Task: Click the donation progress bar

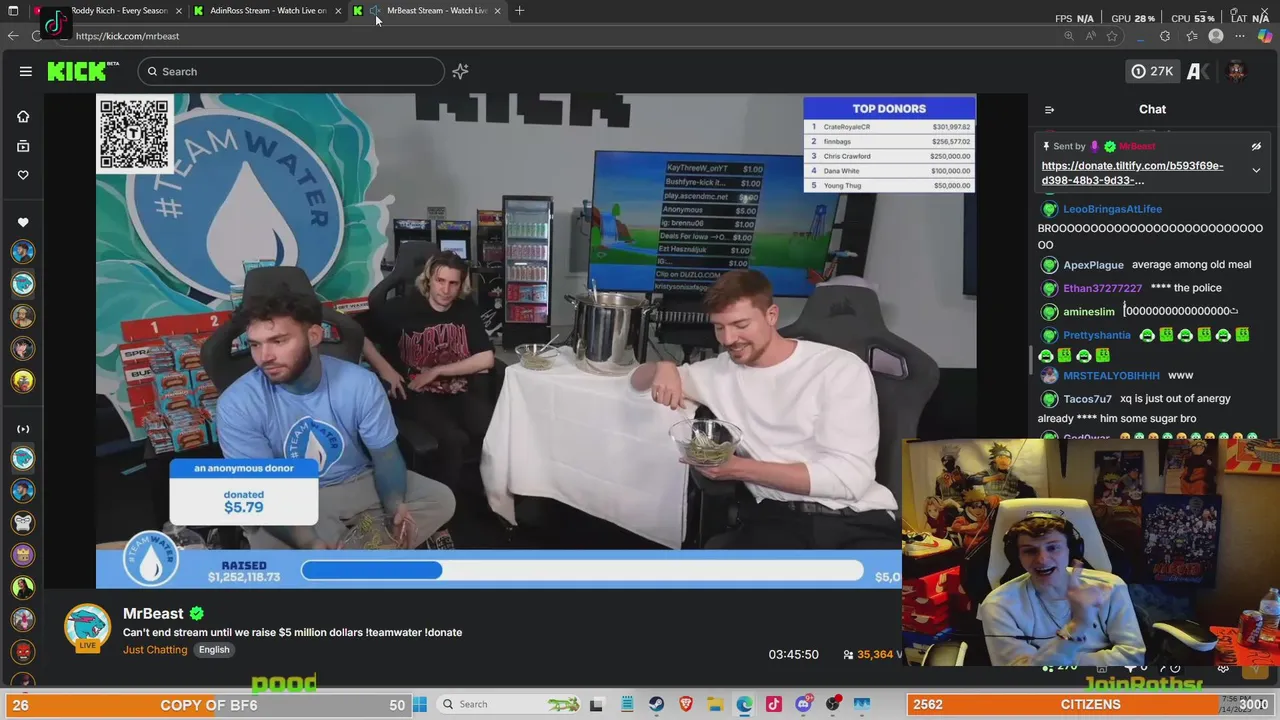Action: [x=582, y=570]
